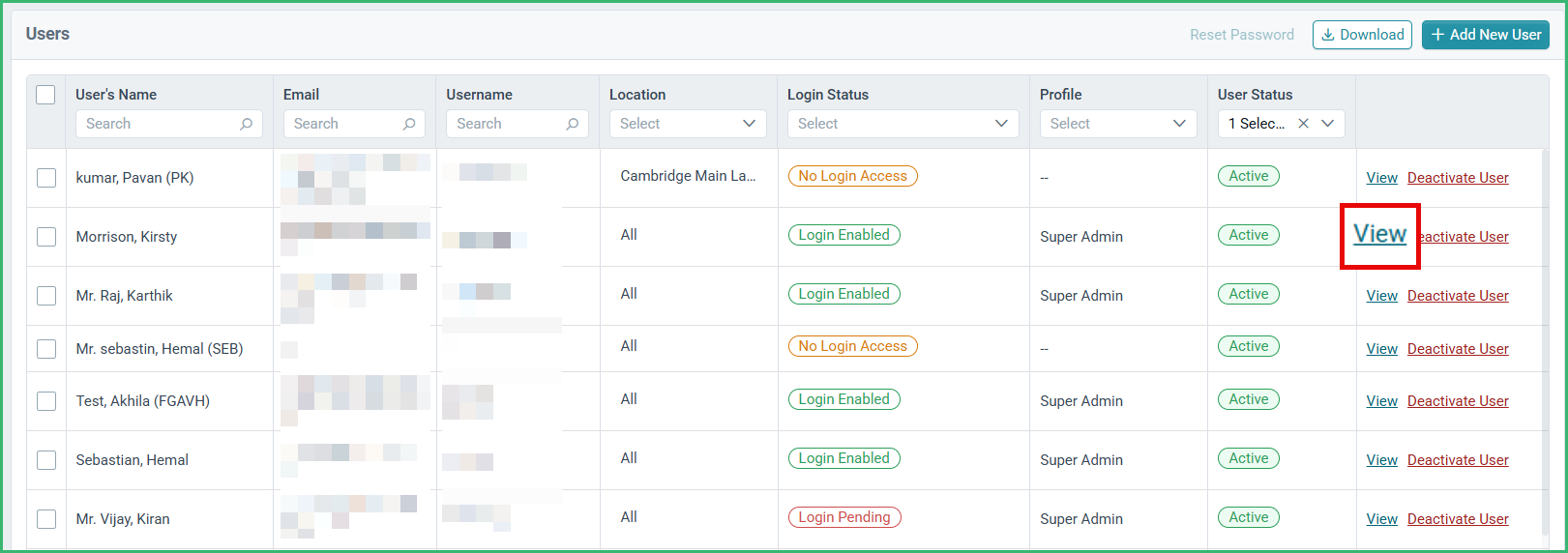1568x553 pixels.
Task: Check the Mr. sebastin, Hemal (SEB) row
Action: (x=46, y=349)
